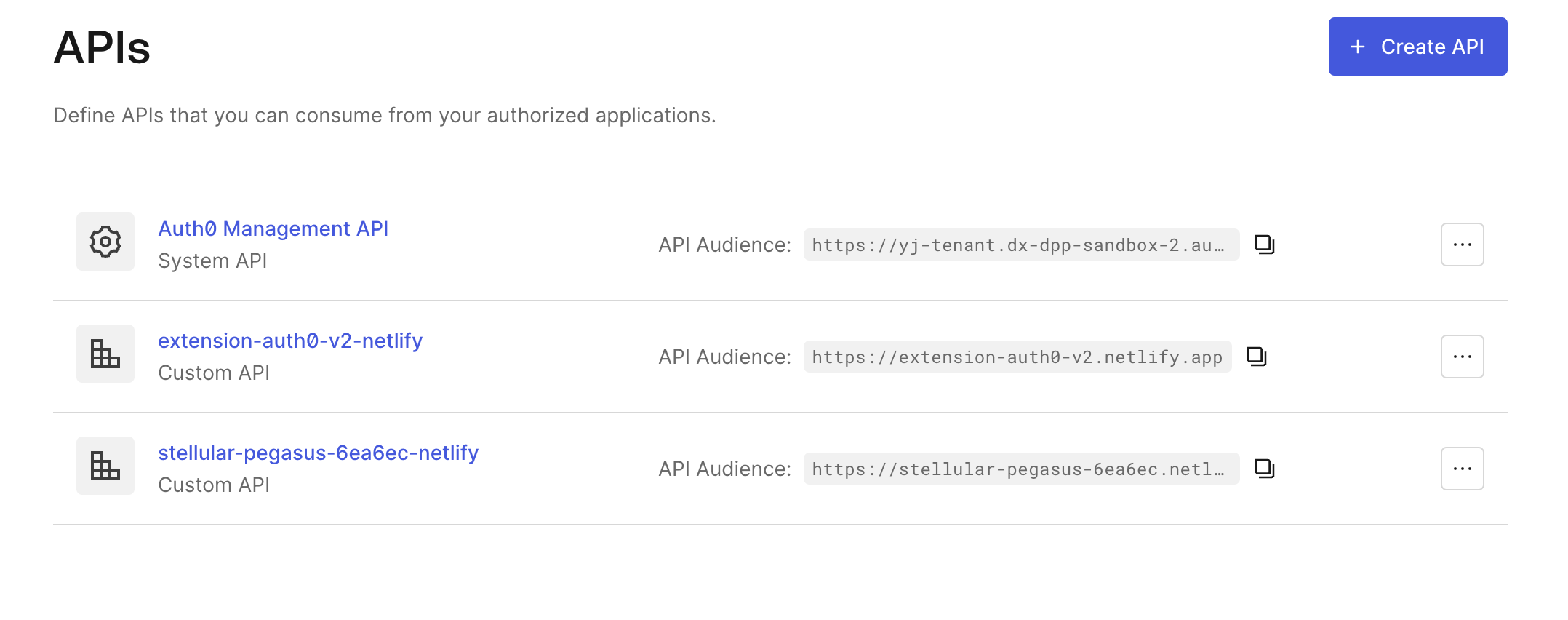Click the 'APIs' page heading

102,48
